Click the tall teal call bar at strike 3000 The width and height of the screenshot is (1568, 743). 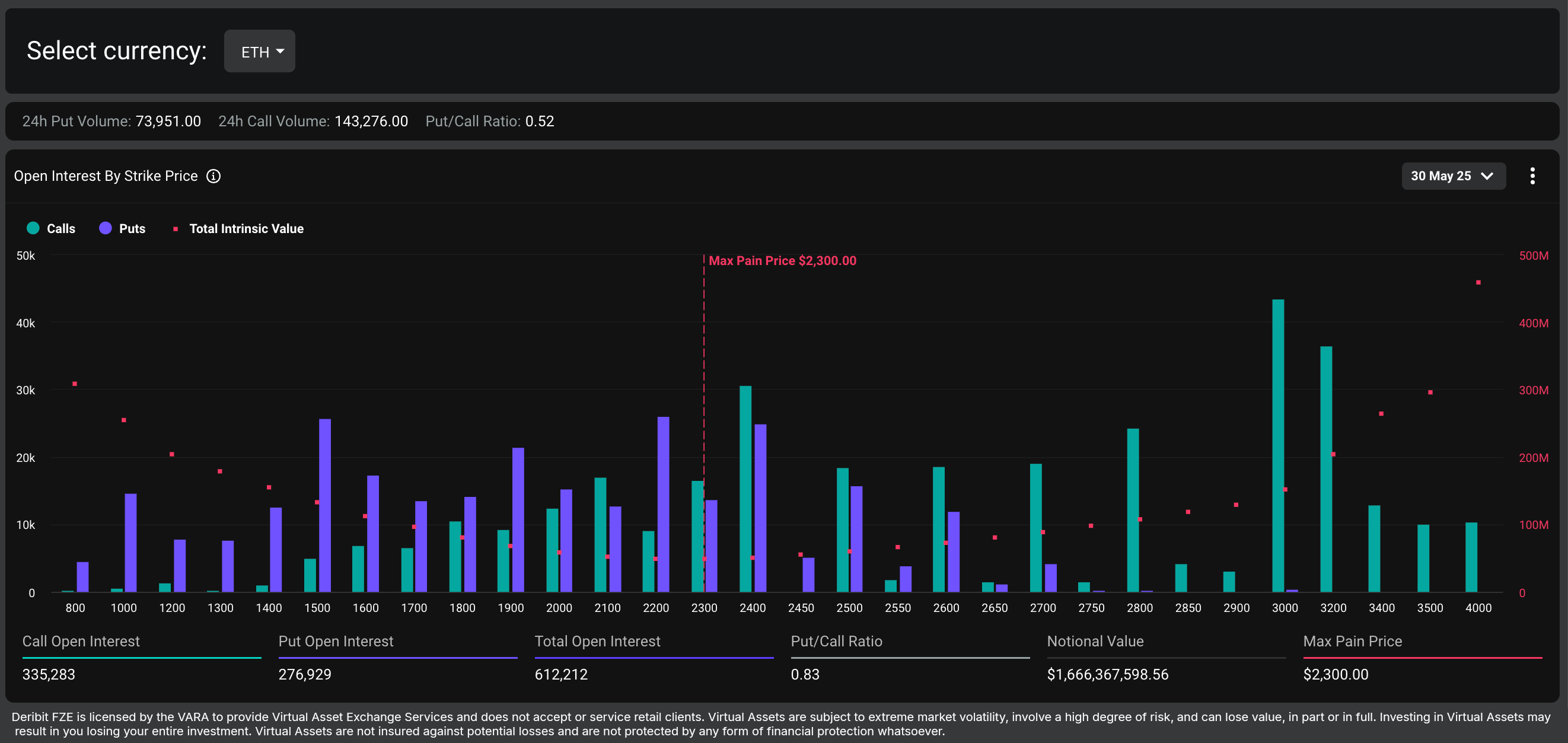[1277, 444]
